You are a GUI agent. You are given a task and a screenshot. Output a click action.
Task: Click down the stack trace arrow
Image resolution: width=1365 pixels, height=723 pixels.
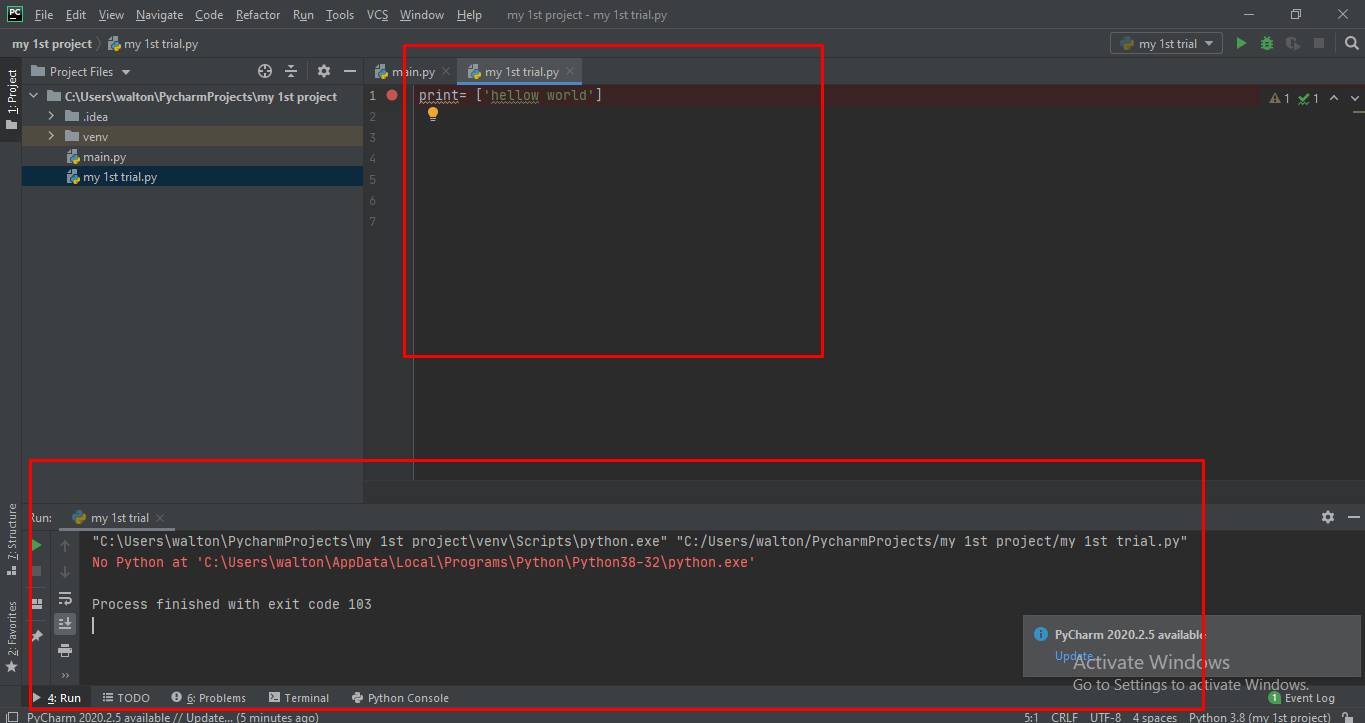pyautogui.click(x=65, y=571)
